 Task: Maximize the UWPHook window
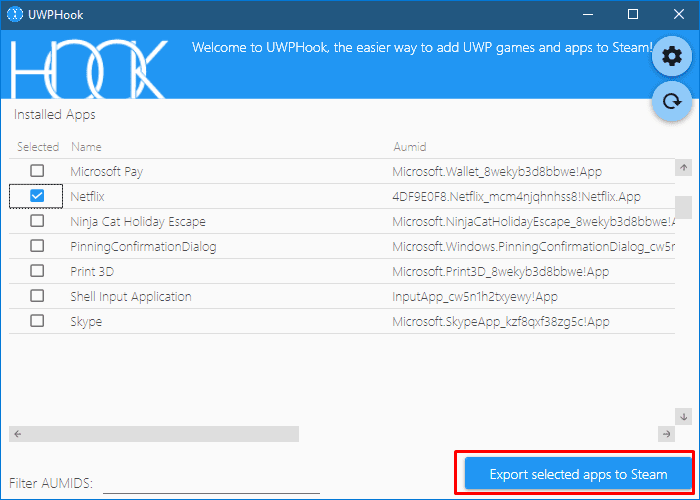click(x=633, y=14)
